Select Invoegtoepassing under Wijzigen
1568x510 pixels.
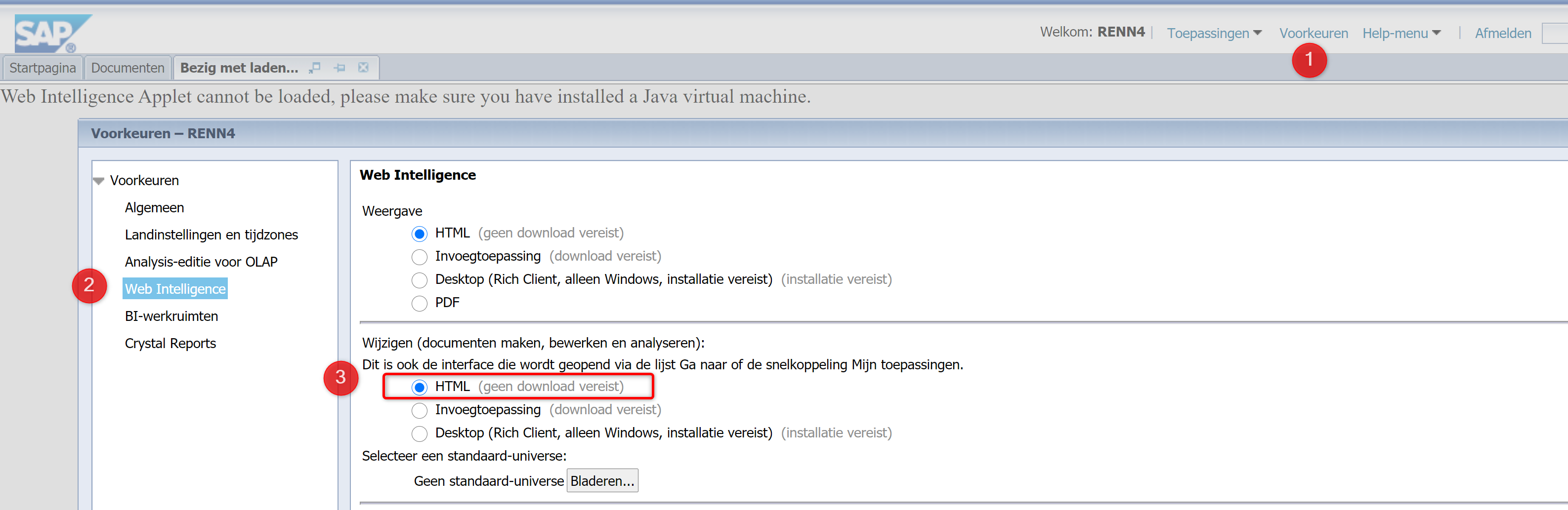pyautogui.click(x=420, y=410)
